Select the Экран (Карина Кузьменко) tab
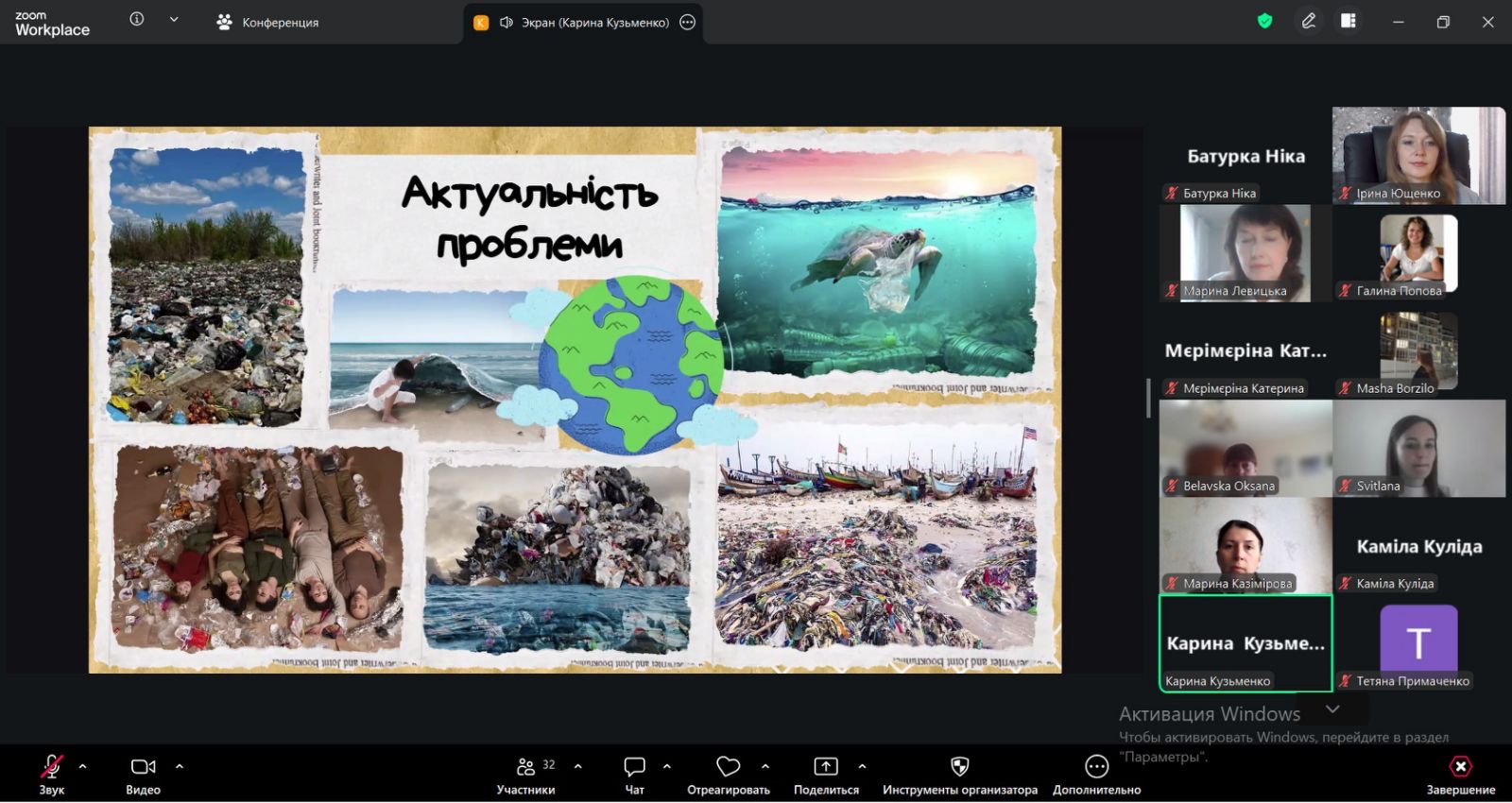The image size is (1512, 803). [586, 23]
